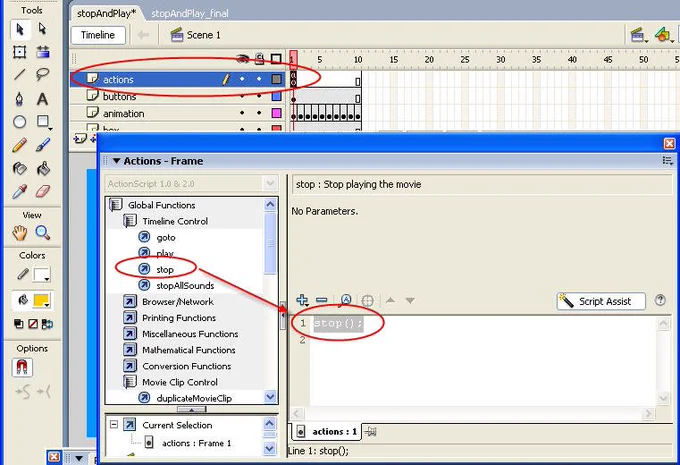This screenshot has height=465, width=680.
Task: Click the No Color icon
Action: tap(33, 324)
